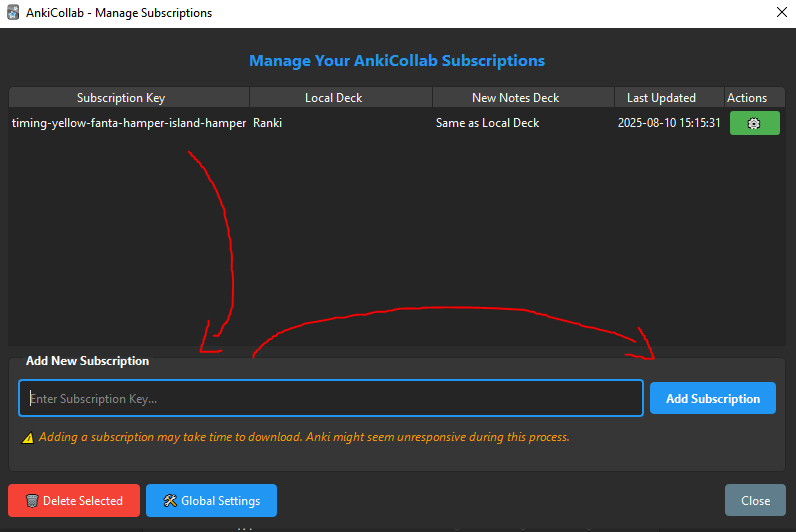
Task: Select the Same as Local Deck cell
Action: pyautogui.click(x=523, y=123)
